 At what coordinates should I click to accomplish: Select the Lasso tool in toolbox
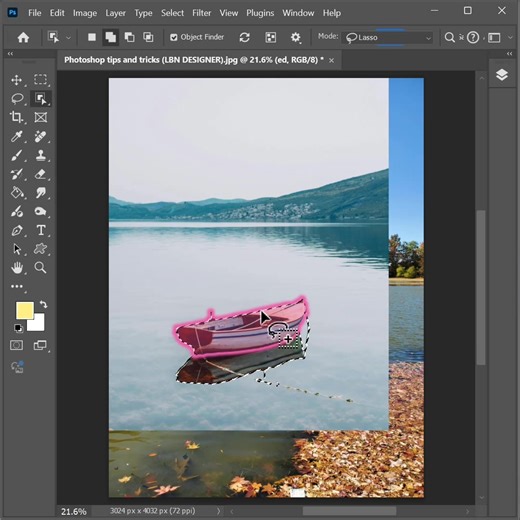17,99
